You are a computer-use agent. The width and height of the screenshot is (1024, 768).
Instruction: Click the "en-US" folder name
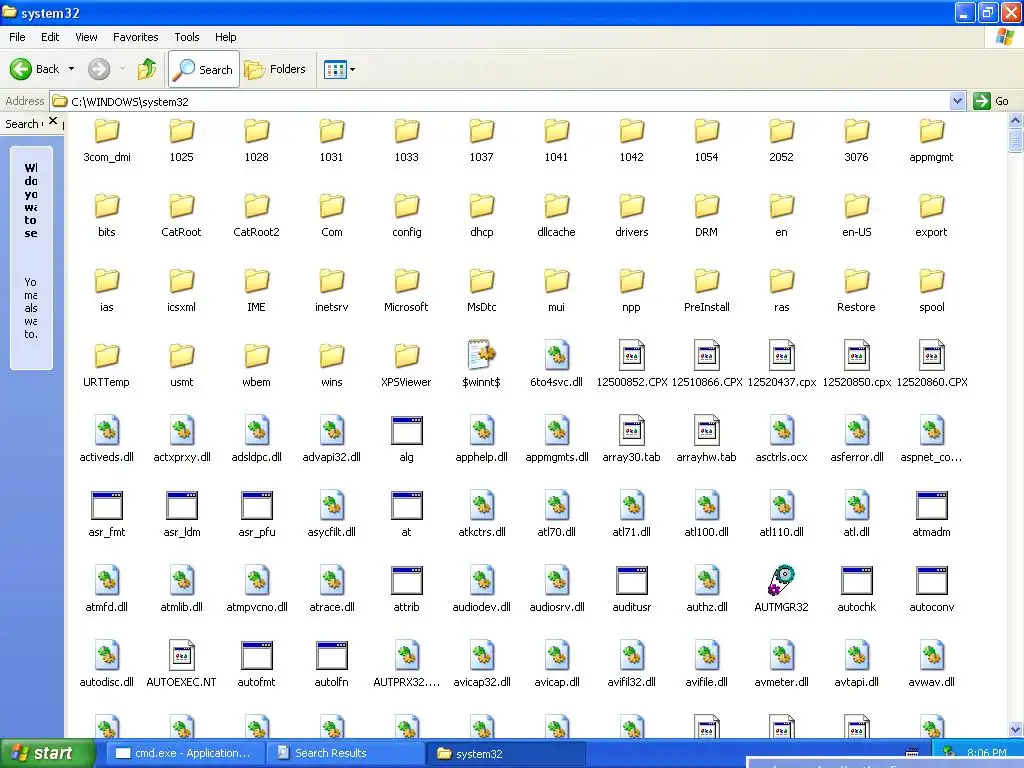point(856,232)
